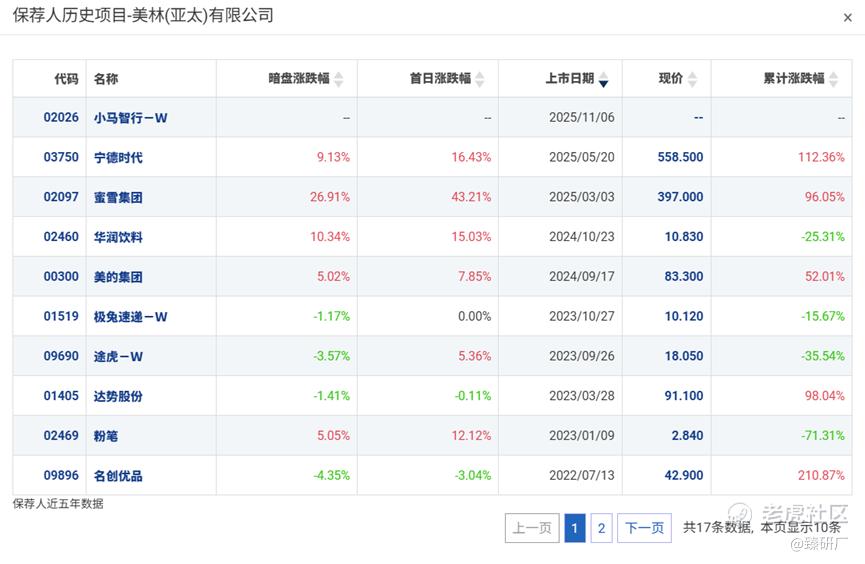Open stock code 02026
This screenshot has height=564, width=865.
click(61, 118)
